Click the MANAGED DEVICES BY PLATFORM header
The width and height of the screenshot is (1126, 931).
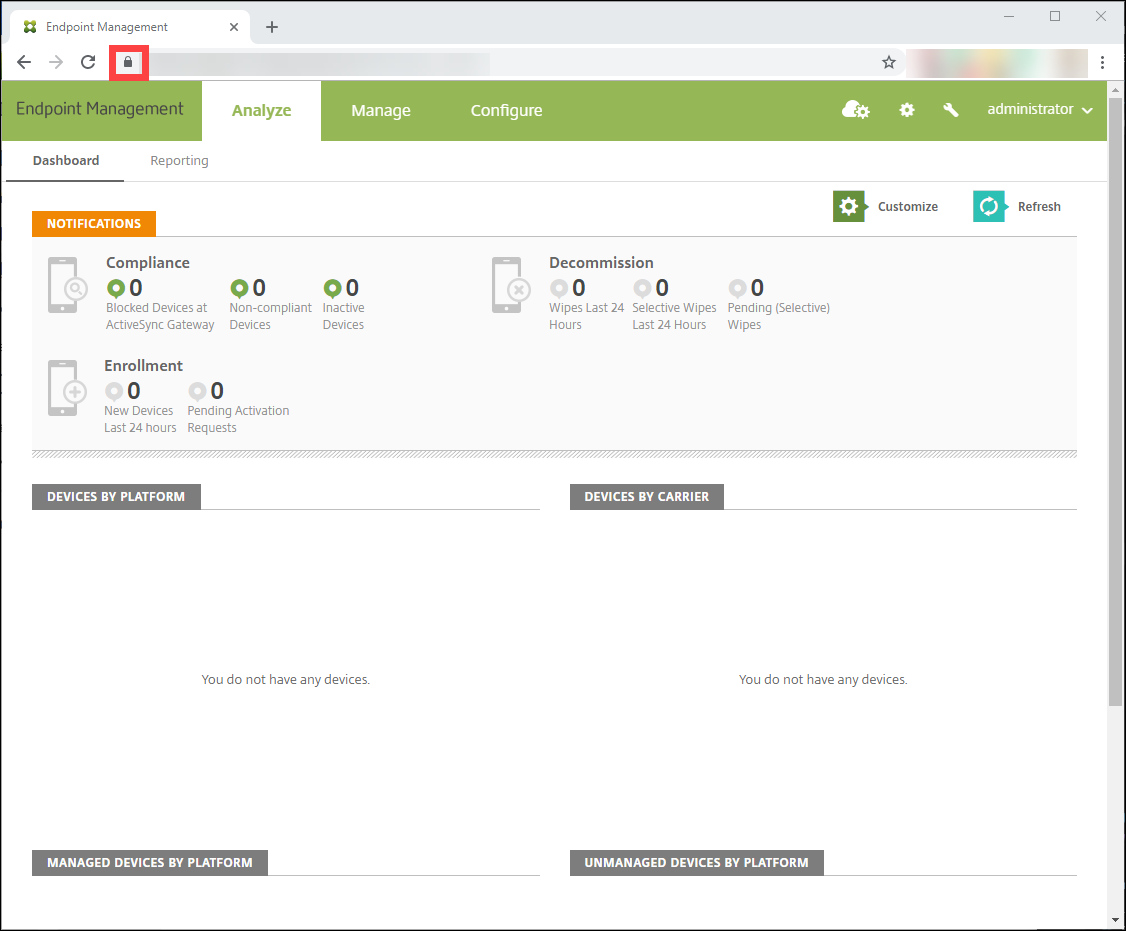coord(150,863)
